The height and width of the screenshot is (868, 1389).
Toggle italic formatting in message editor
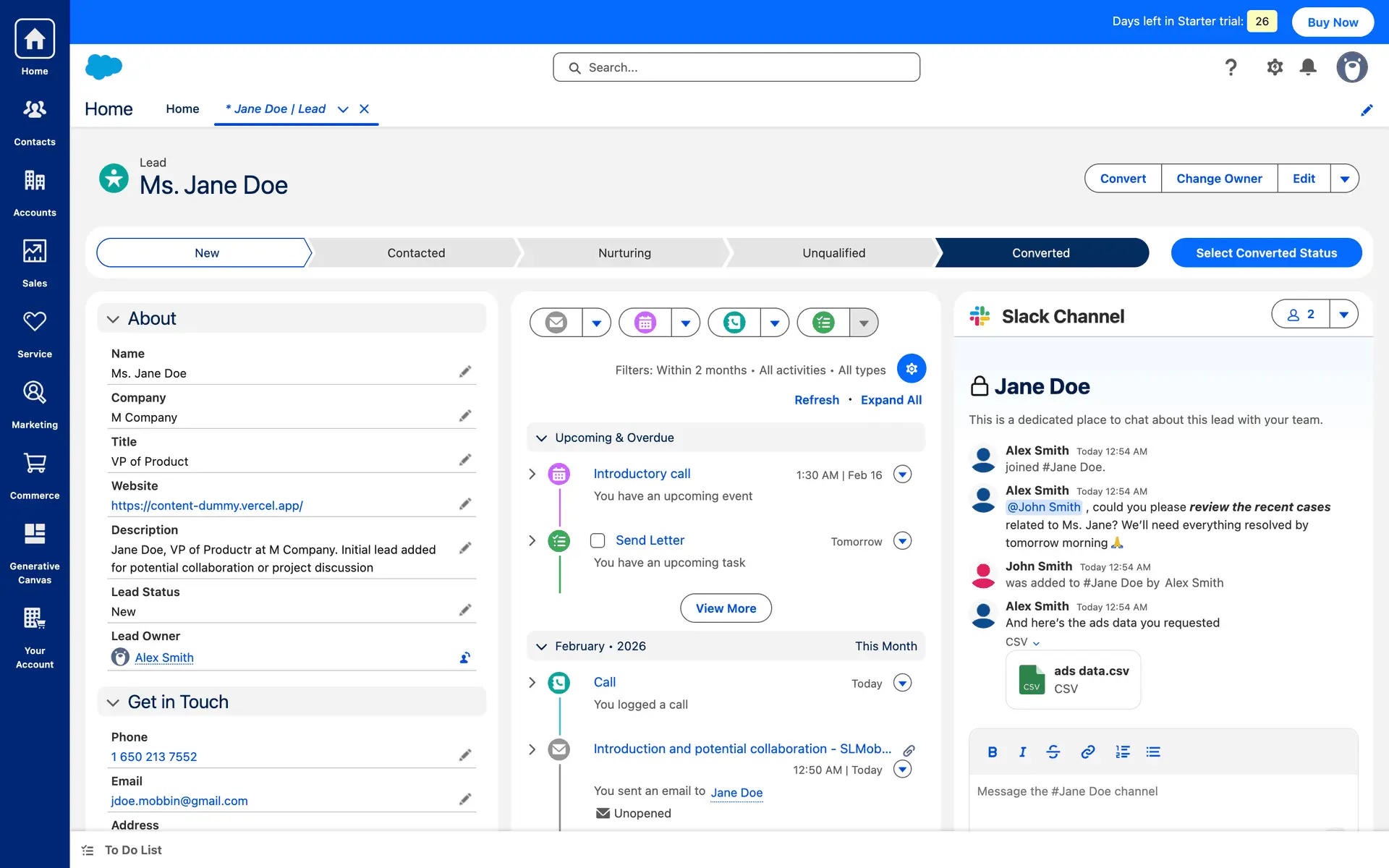(x=1022, y=752)
